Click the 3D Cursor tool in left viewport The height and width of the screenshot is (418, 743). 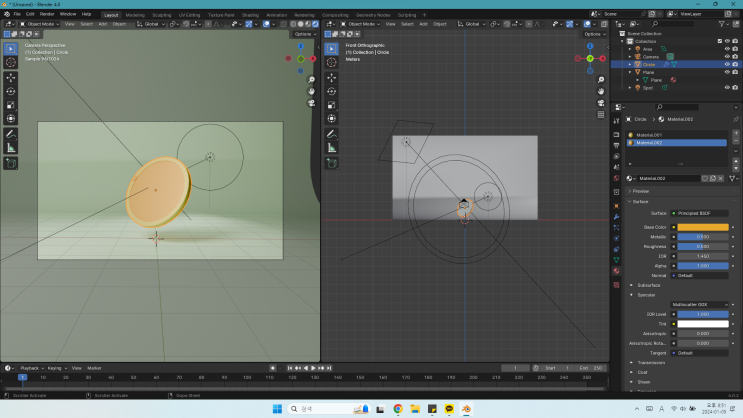(11, 62)
